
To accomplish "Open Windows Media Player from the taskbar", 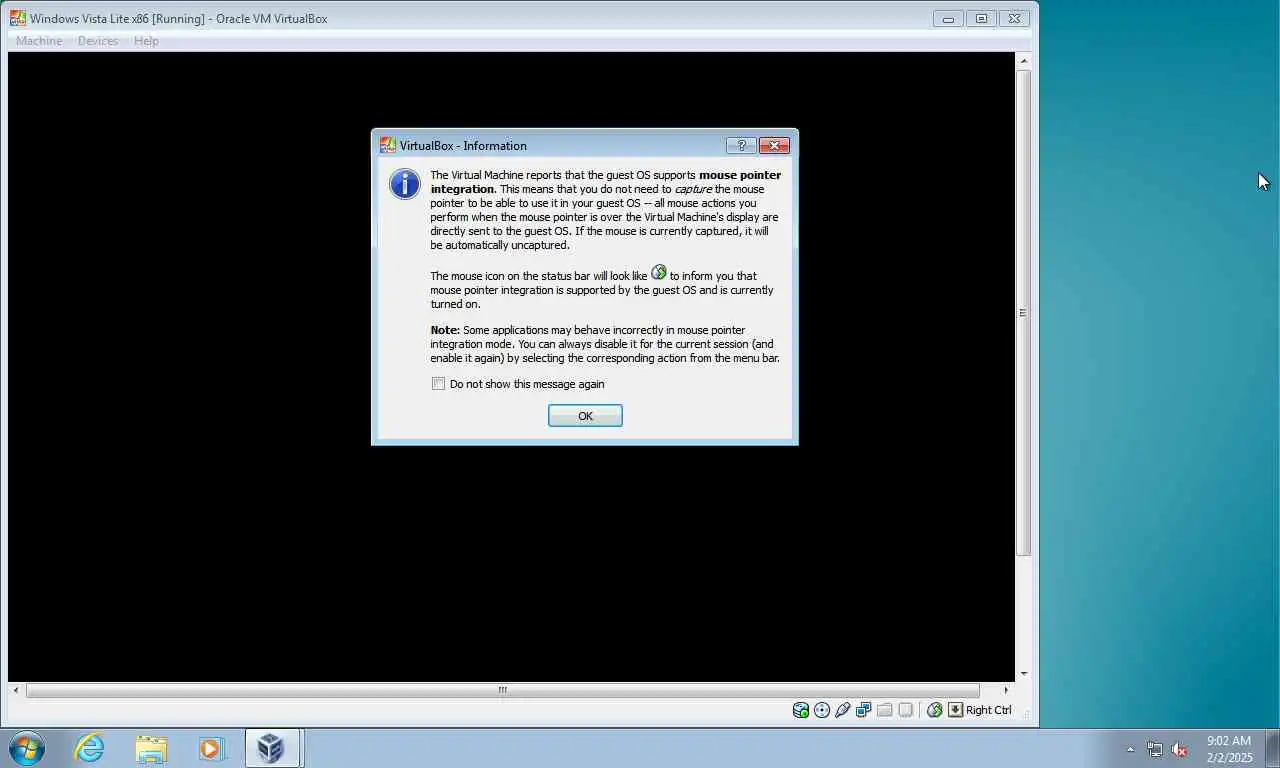I will tap(212, 748).
